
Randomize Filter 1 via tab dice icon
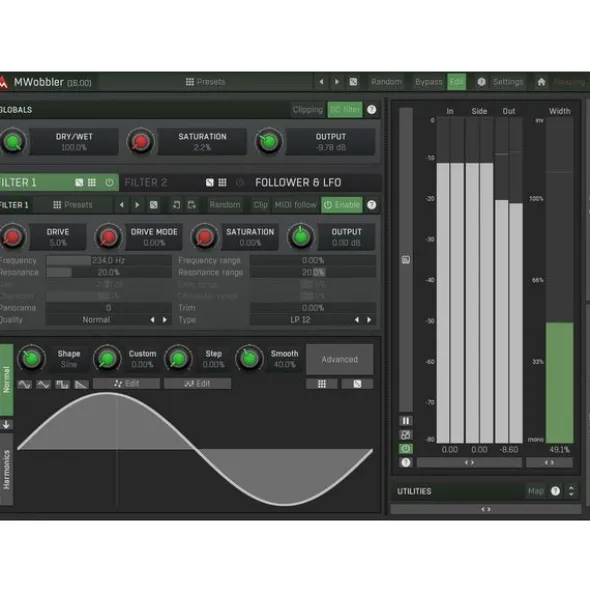pyautogui.click(x=79, y=183)
